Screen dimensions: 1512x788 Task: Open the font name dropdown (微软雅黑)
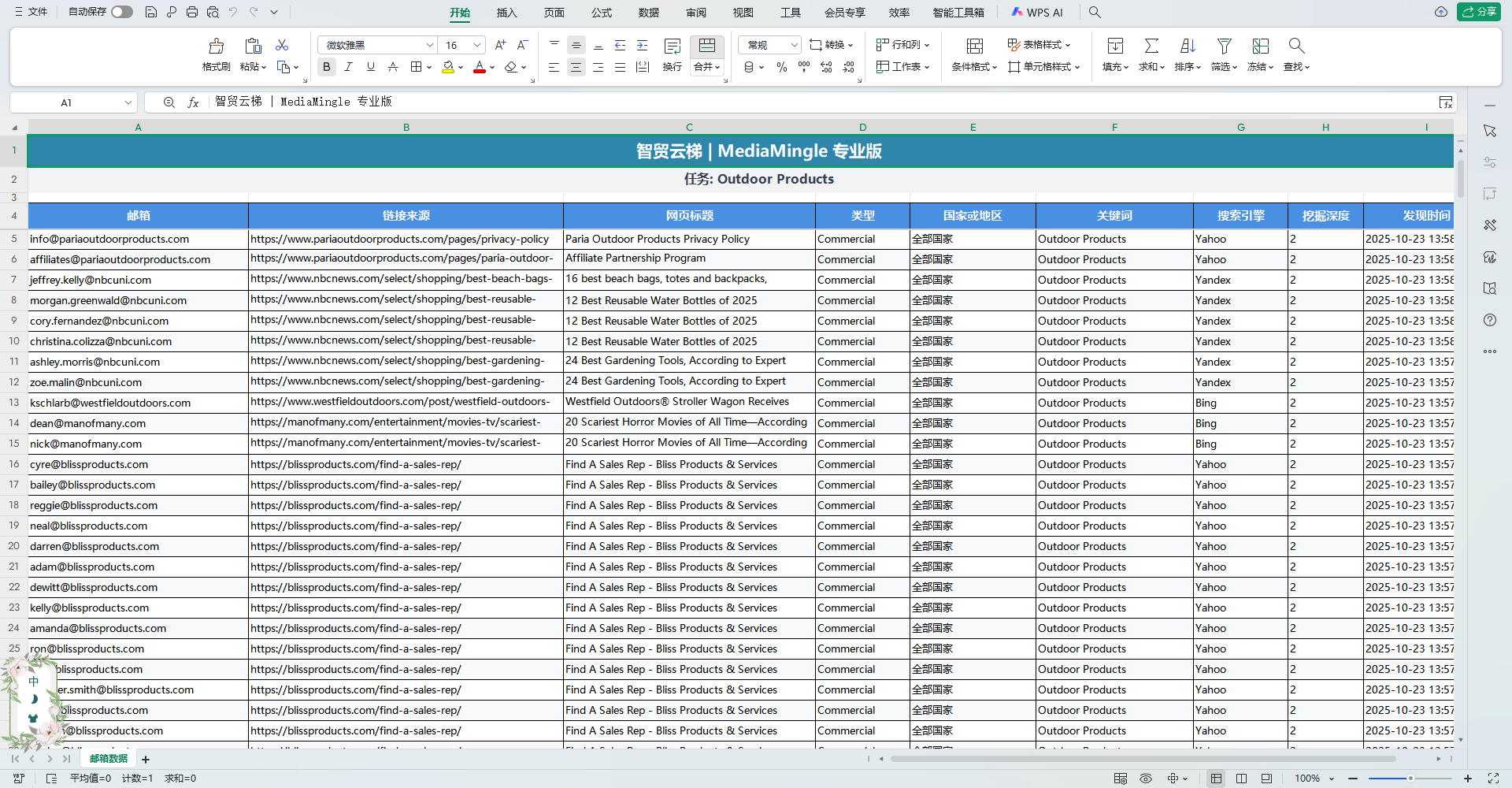coord(430,45)
